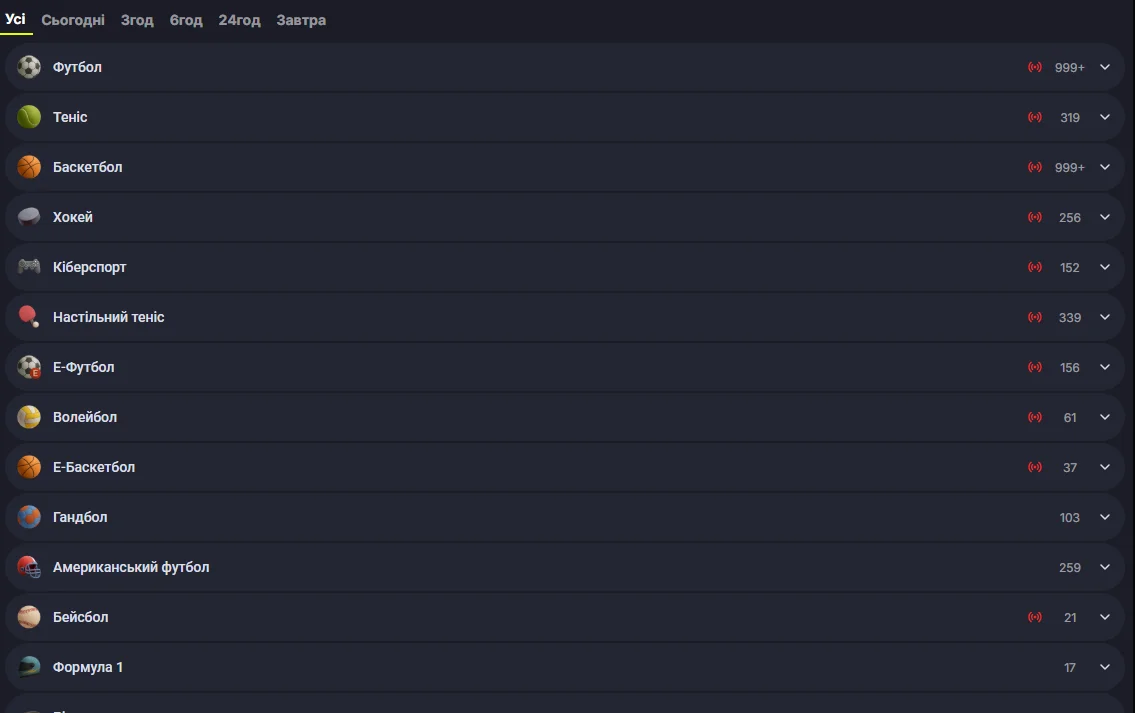Click the ping-pong paddle icon for Настільний теніс
This screenshot has height=713, width=1135.
(29, 317)
